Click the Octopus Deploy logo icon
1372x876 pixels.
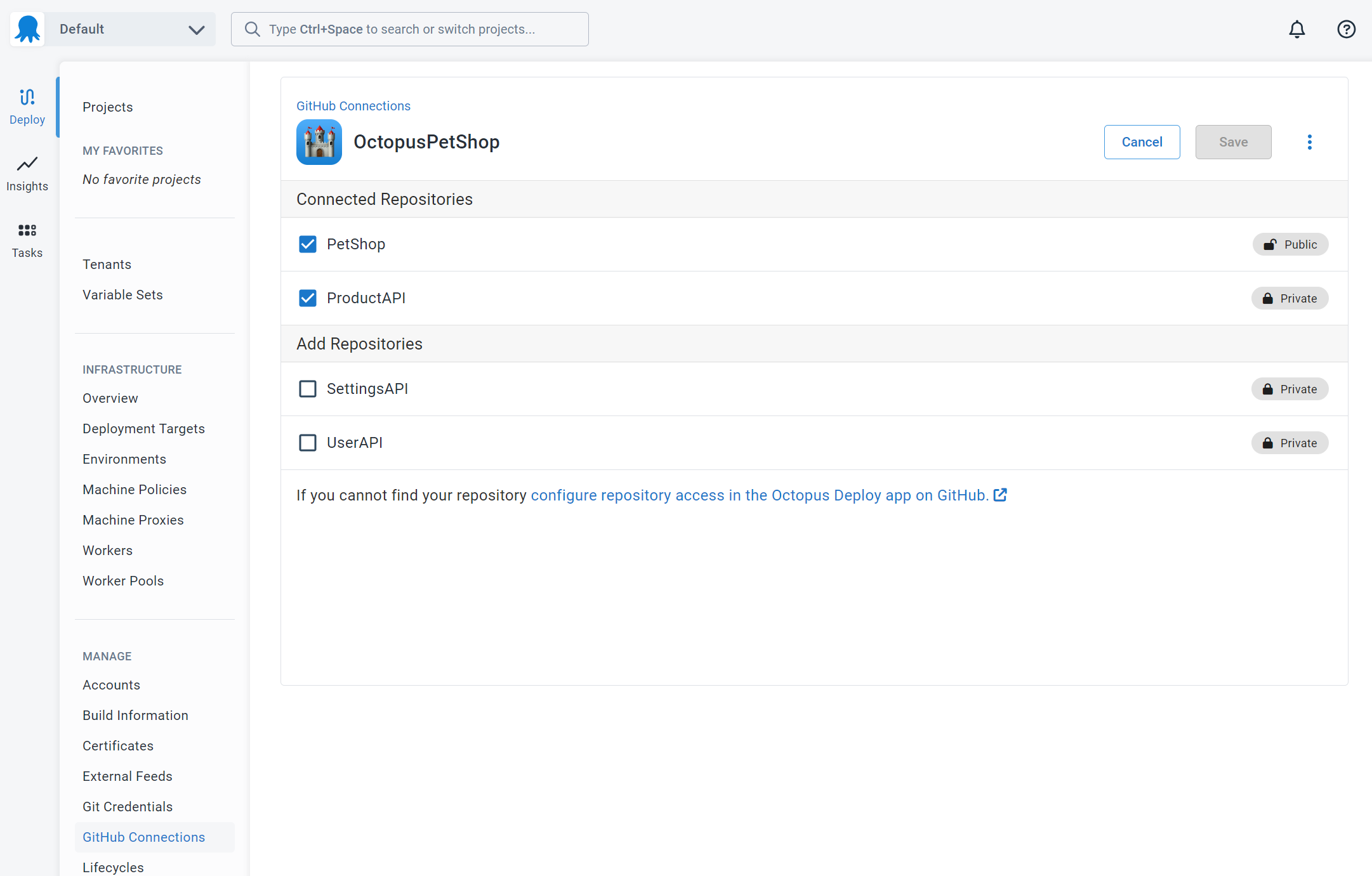(27, 29)
